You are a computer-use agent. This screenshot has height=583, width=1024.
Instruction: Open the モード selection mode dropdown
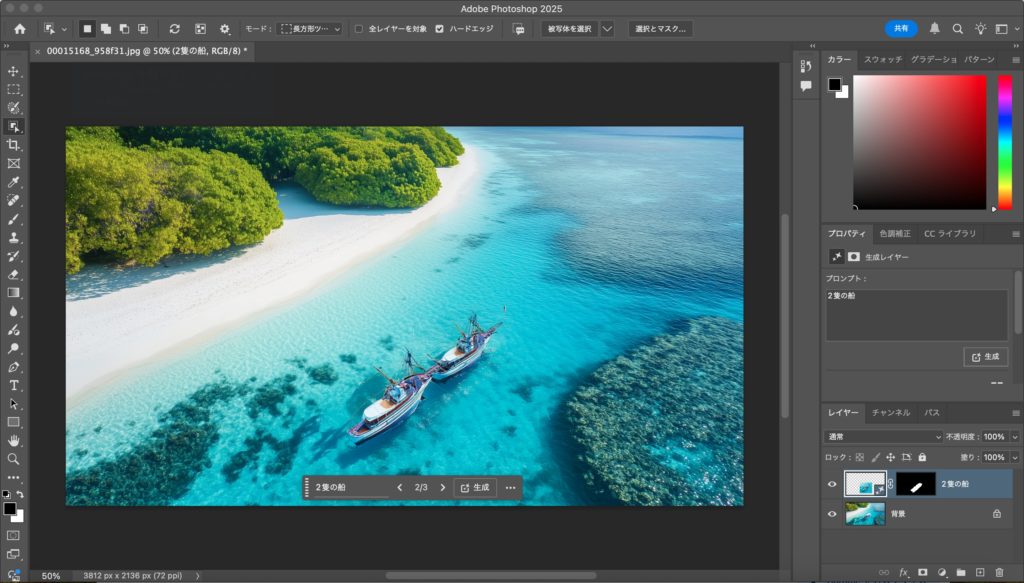click(x=310, y=29)
